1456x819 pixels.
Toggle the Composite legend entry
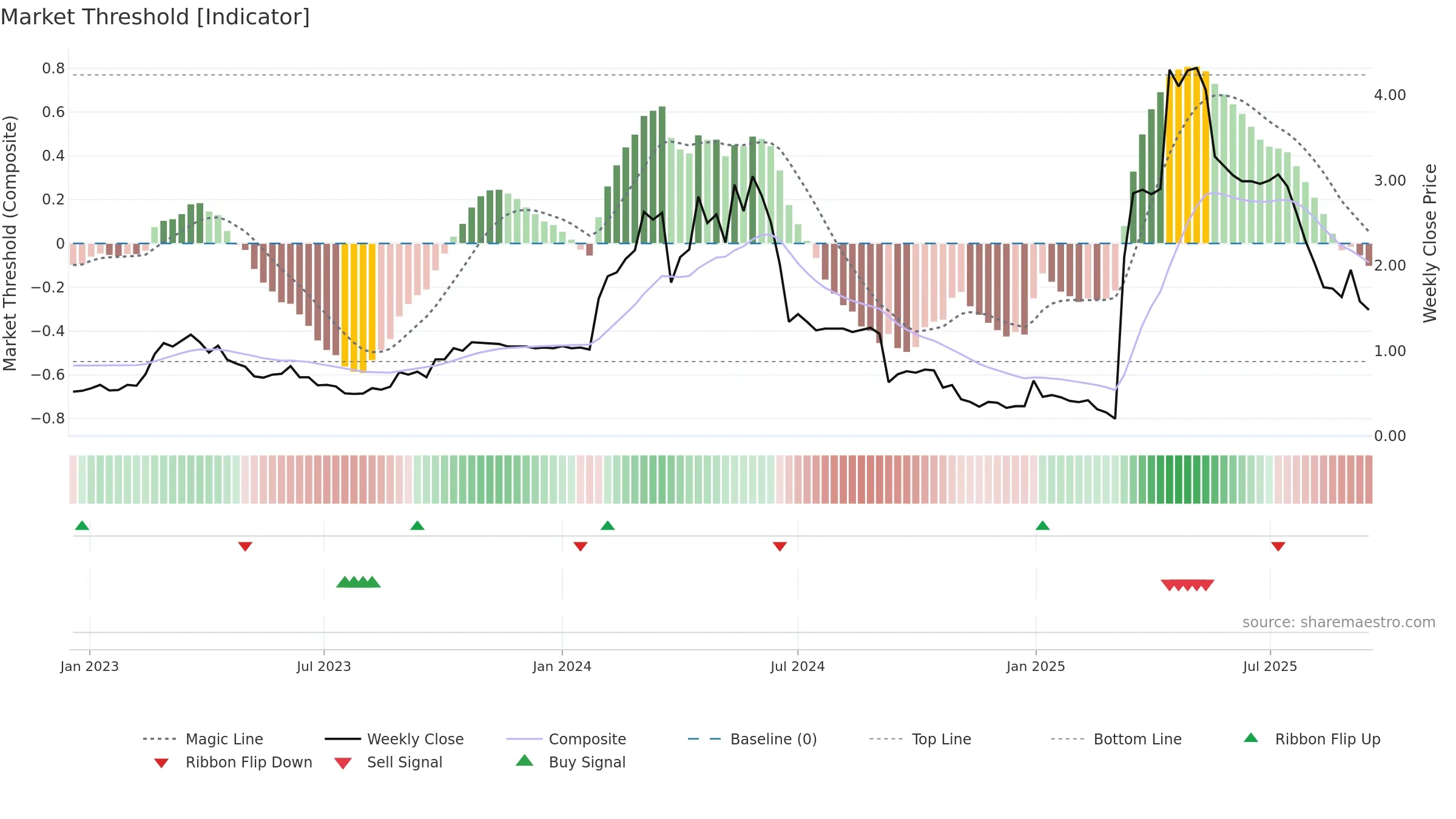(566, 739)
